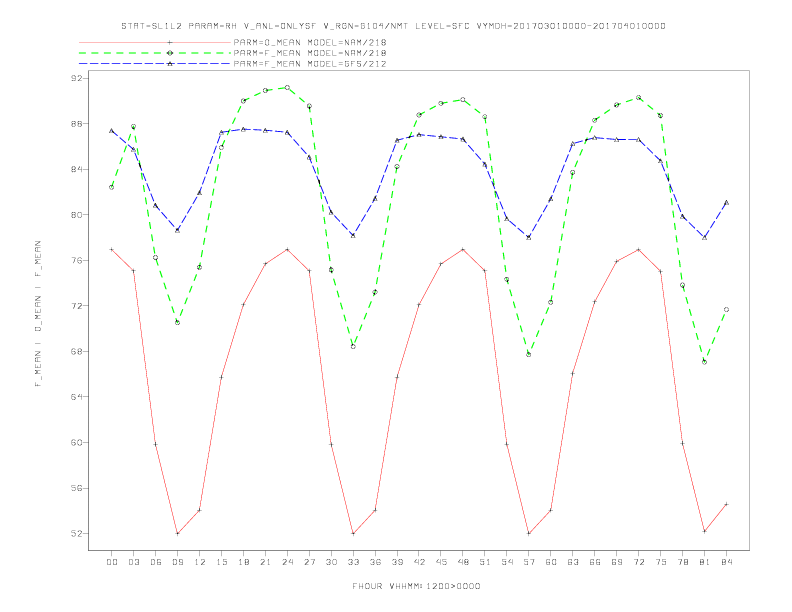Click x-axis forecast hour label 12
This screenshot has height=612, width=792.
(x=200, y=562)
